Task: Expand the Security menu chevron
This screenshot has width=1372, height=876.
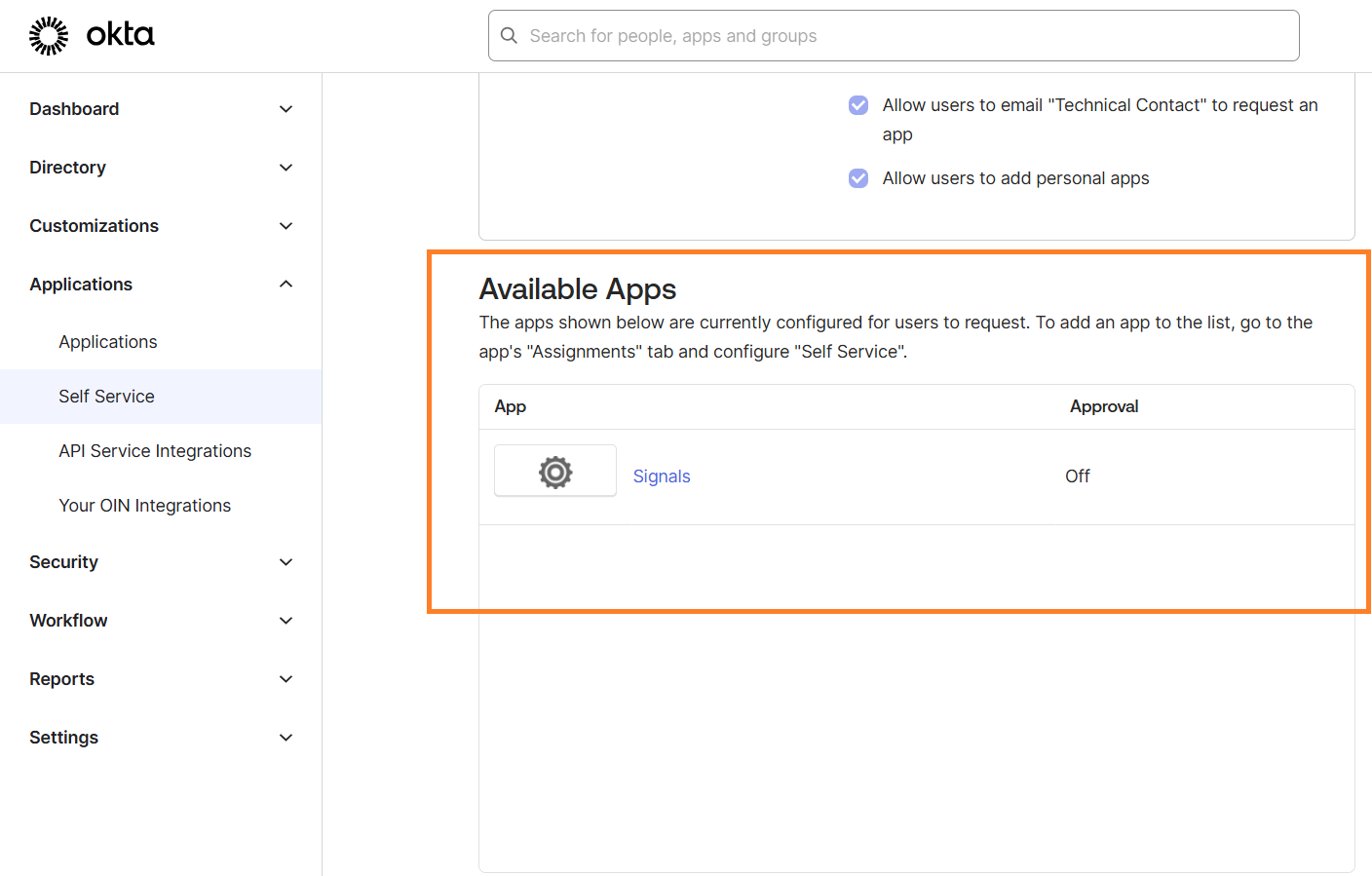Action: [286, 562]
